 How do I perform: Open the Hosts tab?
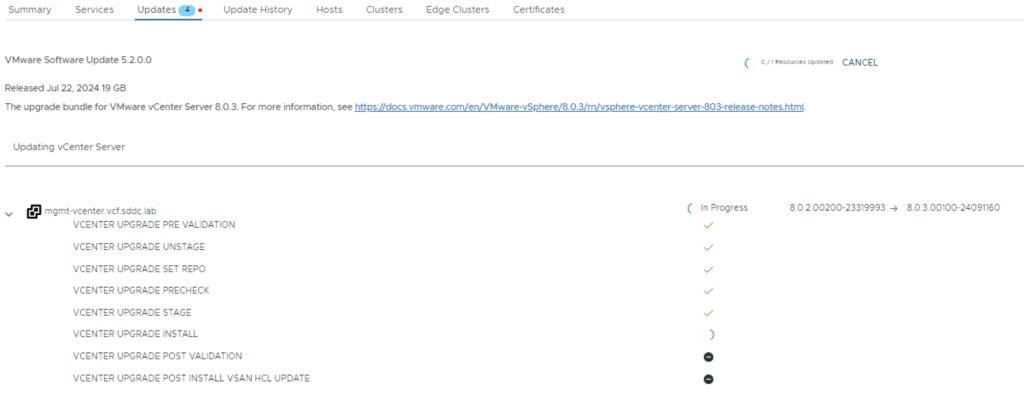328,10
